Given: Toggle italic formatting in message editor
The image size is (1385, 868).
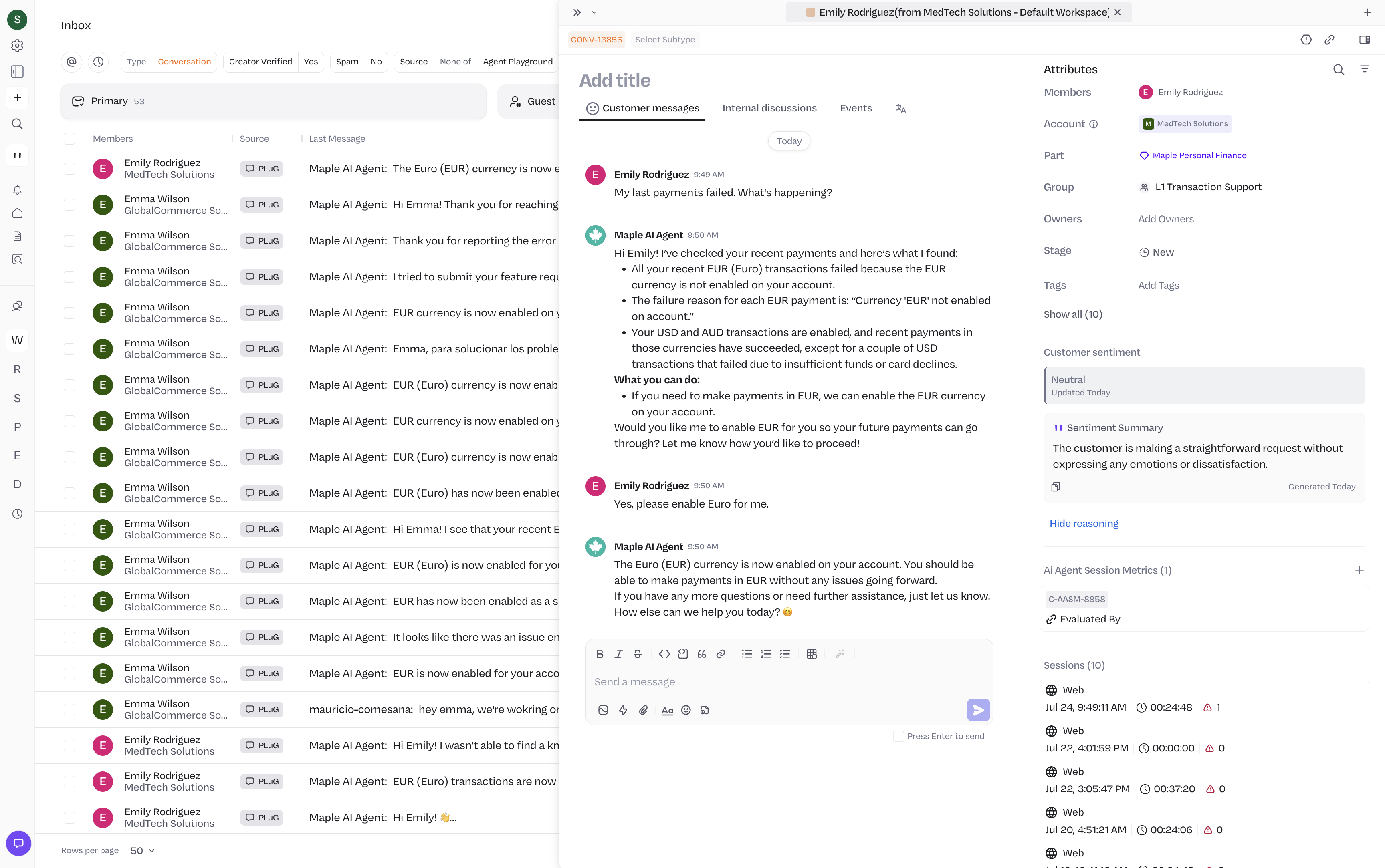Looking at the screenshot, I should coord(618,654).
